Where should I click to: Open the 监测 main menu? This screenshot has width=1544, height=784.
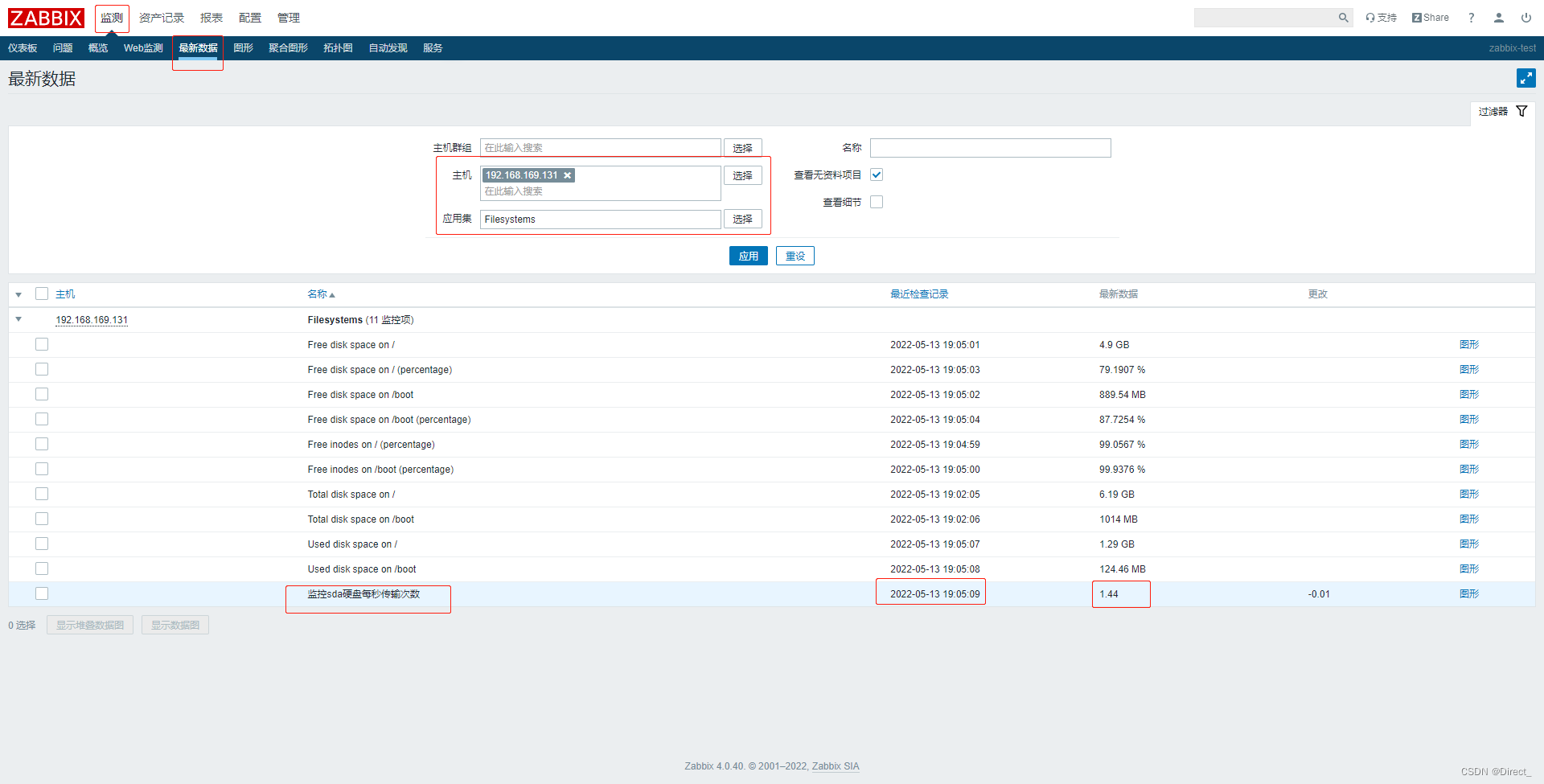coord(112,18)
